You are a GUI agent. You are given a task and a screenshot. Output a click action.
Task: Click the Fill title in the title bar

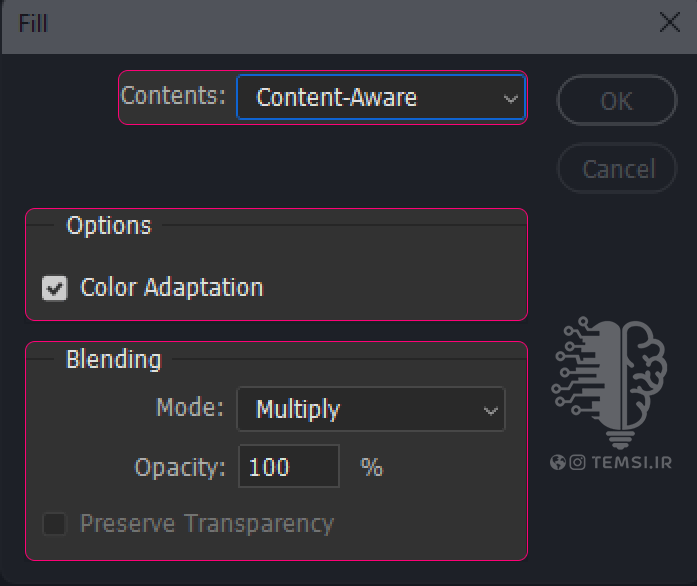32,23
